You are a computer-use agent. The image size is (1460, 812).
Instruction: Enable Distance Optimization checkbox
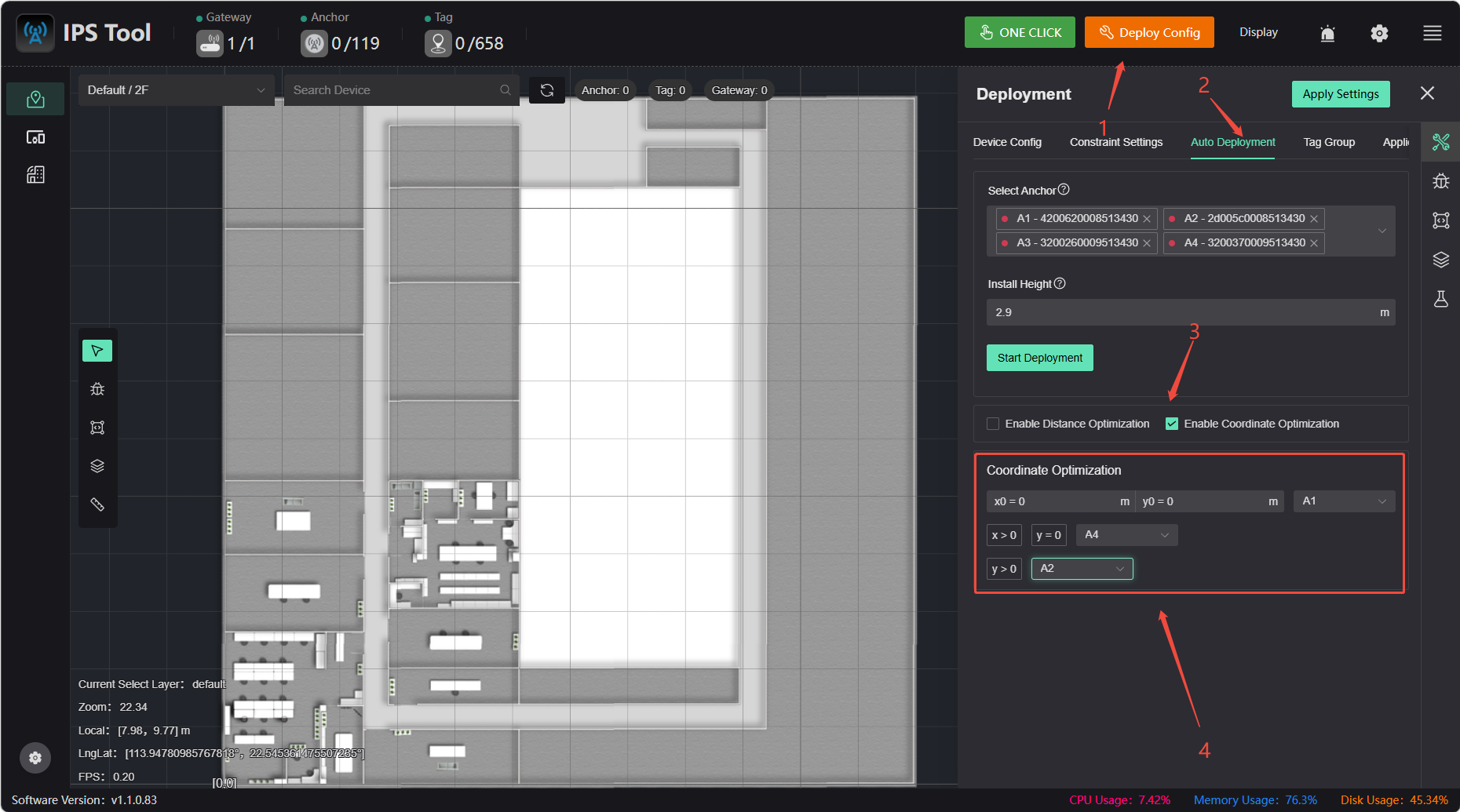[x=993, y=424]
